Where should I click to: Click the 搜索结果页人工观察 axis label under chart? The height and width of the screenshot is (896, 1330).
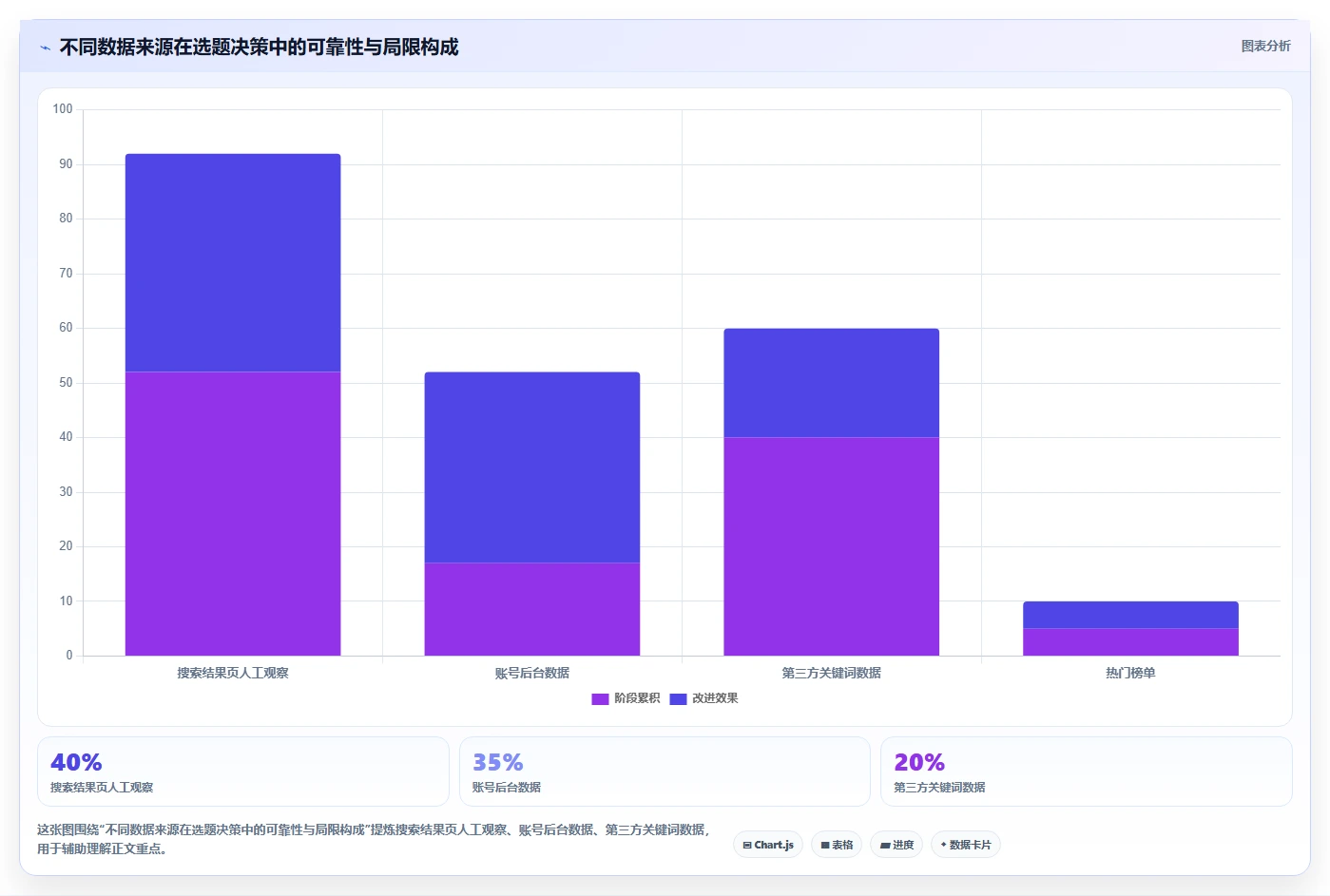tap(233, 673)
